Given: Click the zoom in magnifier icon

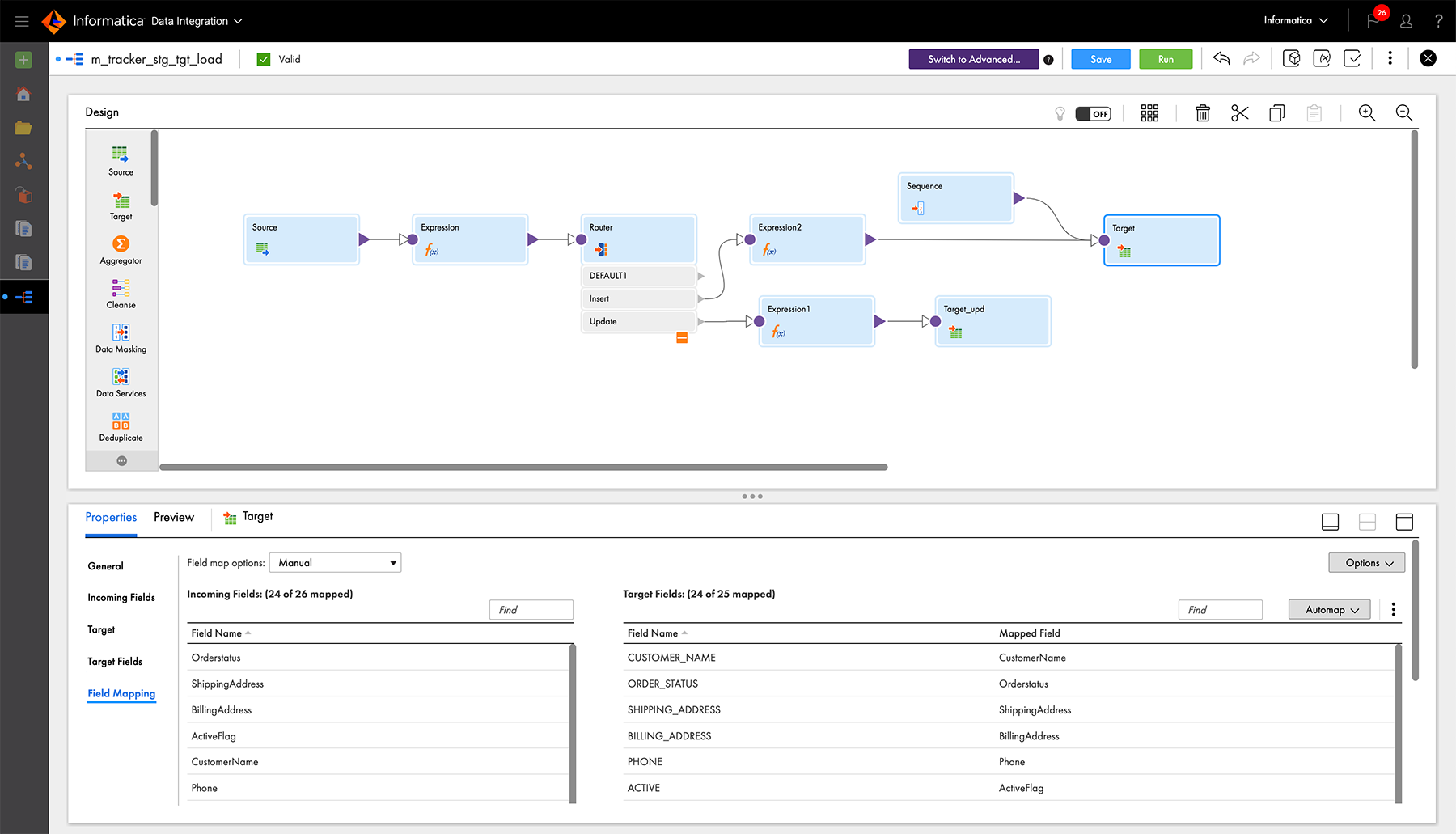Looking at the screenshot, I should [x=1367, y=113].
